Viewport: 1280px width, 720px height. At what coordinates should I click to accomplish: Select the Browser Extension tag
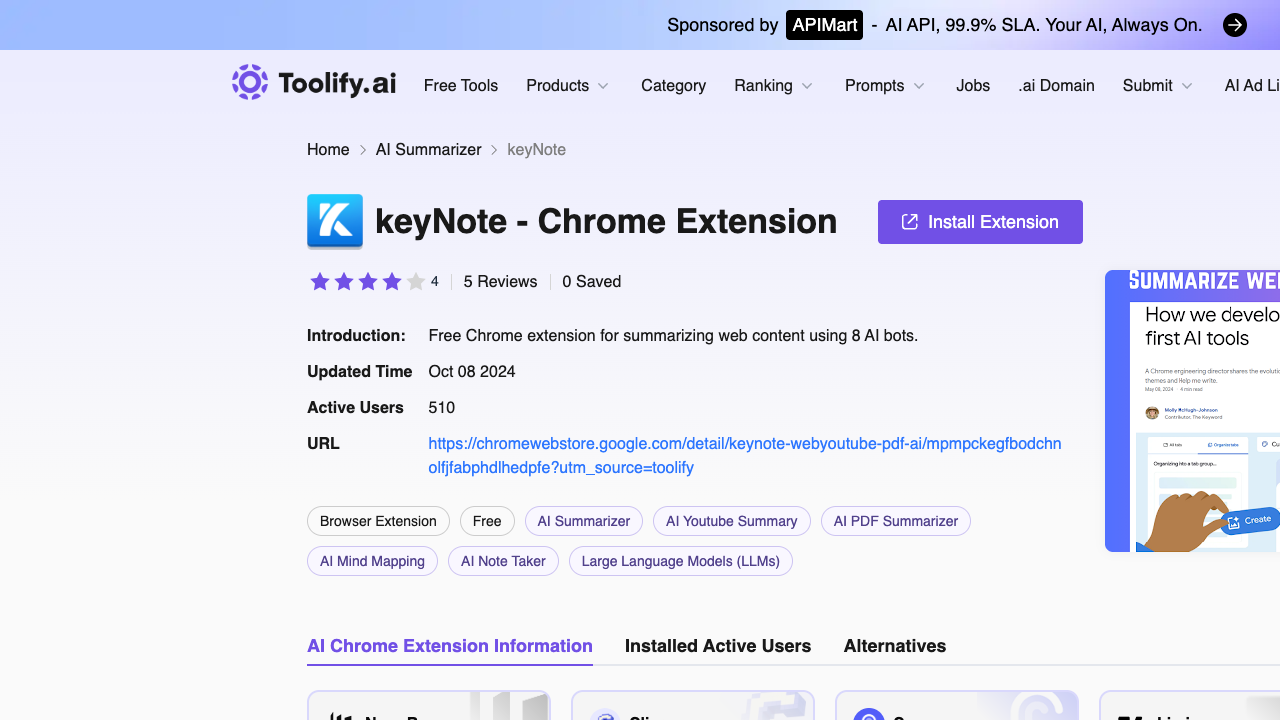tap(378, 521)
